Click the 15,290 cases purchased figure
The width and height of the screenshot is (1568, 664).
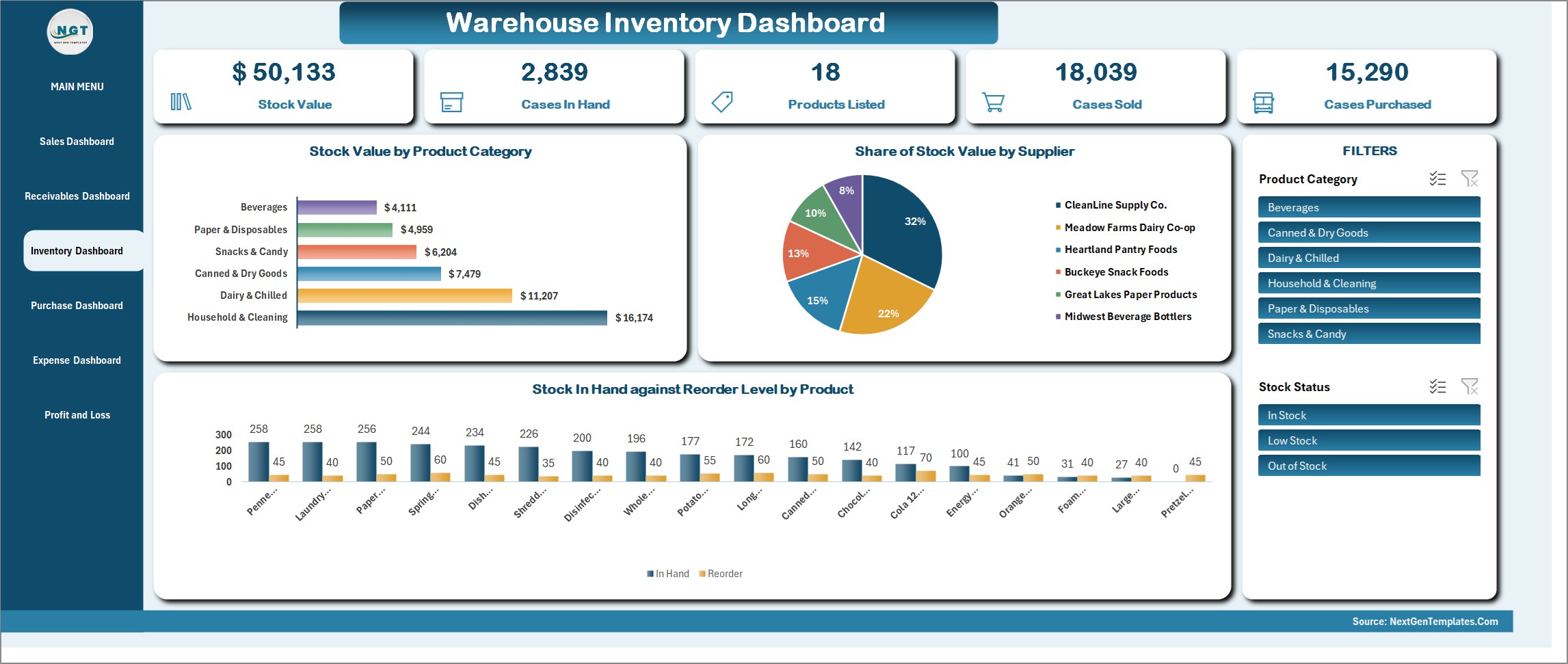[1367, 72]
